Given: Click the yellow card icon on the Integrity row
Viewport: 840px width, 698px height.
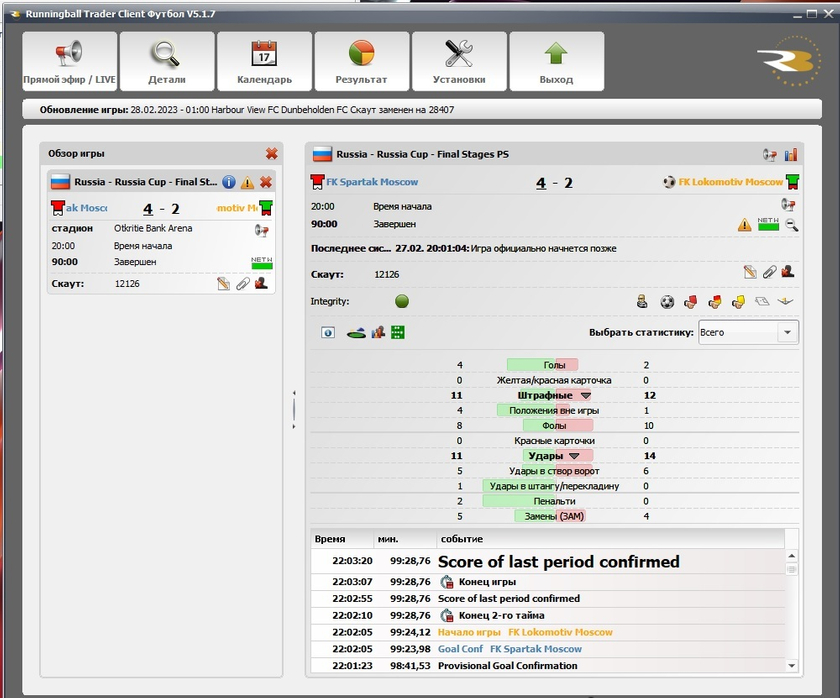Looking at the screenshot, I should click(738, 302).
